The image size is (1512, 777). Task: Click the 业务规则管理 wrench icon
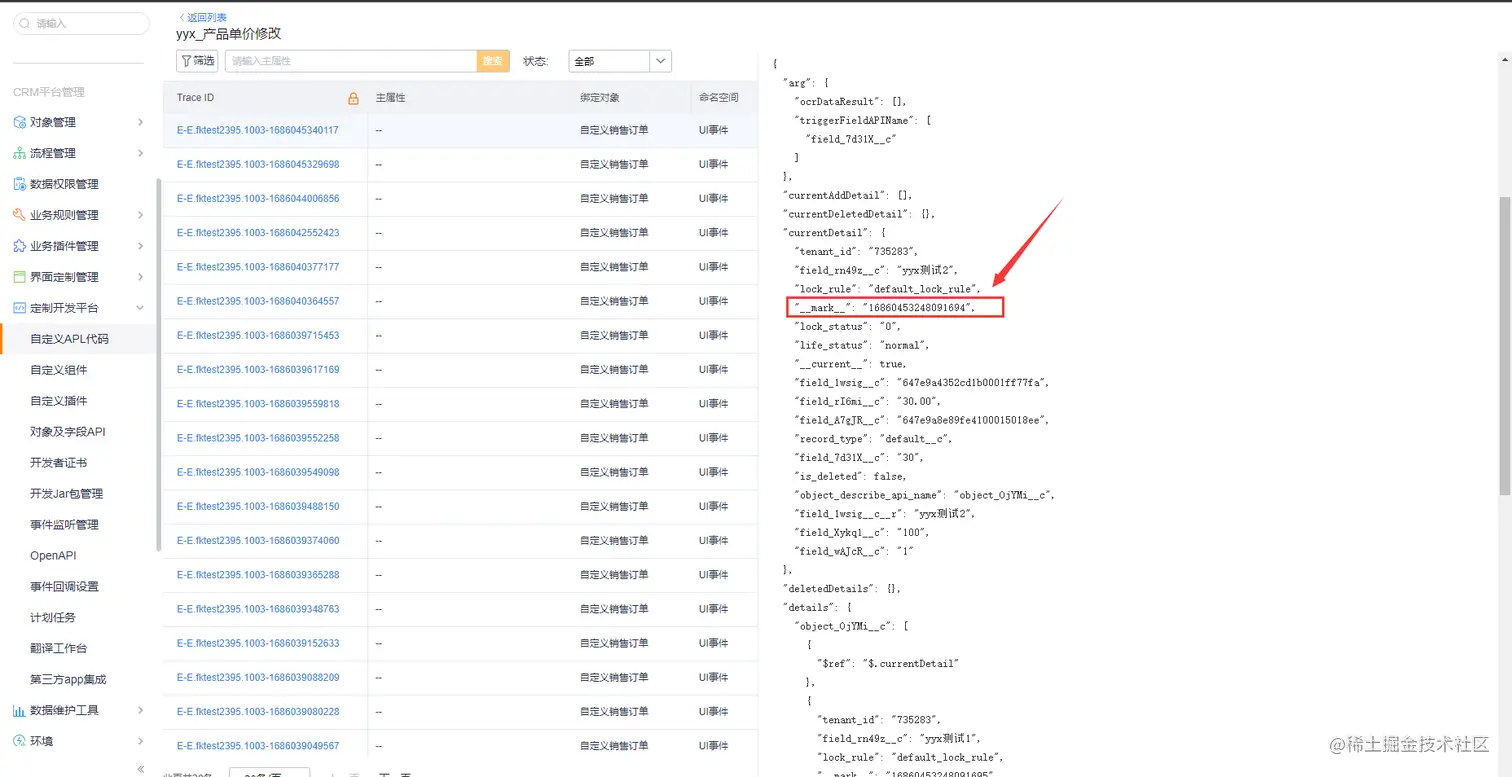20,215
